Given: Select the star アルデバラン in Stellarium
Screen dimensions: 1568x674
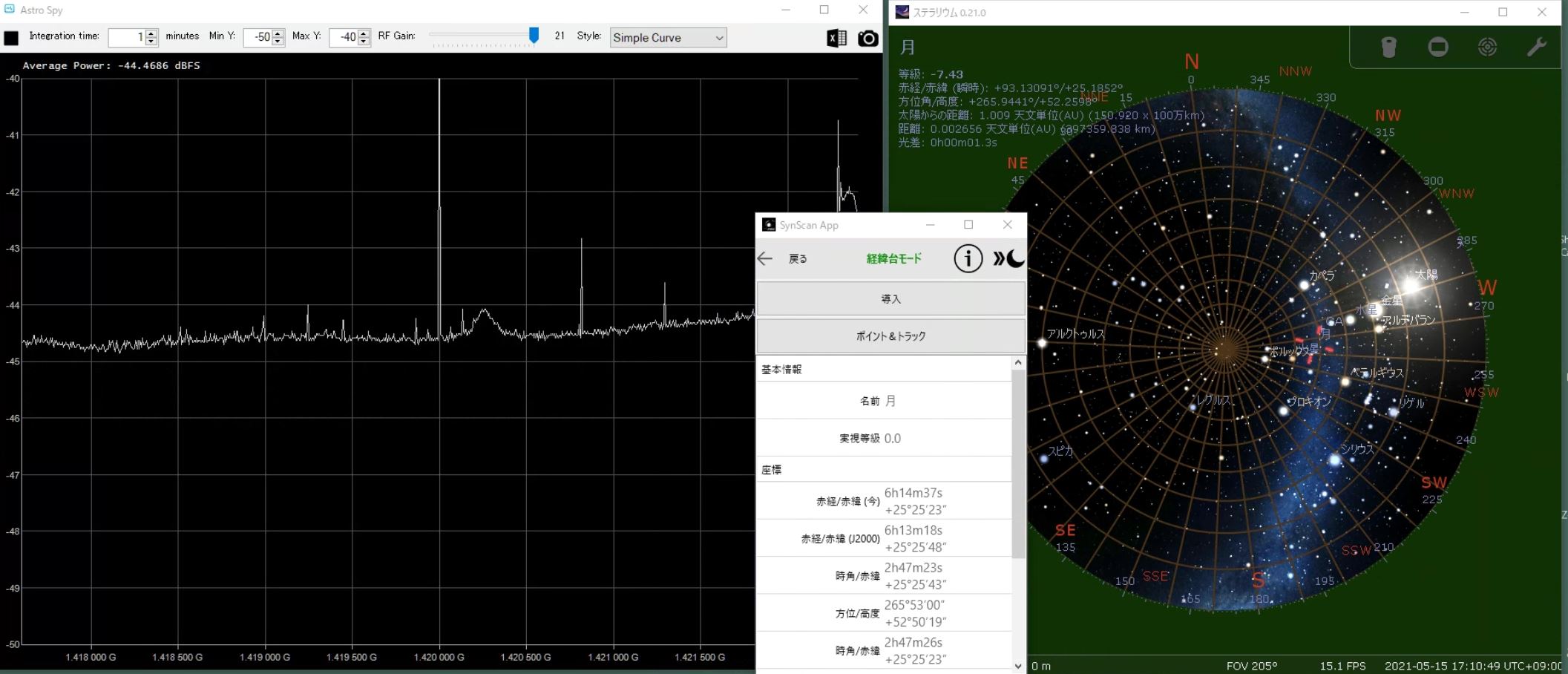Looking at the screenshot, I should tap(1379, 328).
